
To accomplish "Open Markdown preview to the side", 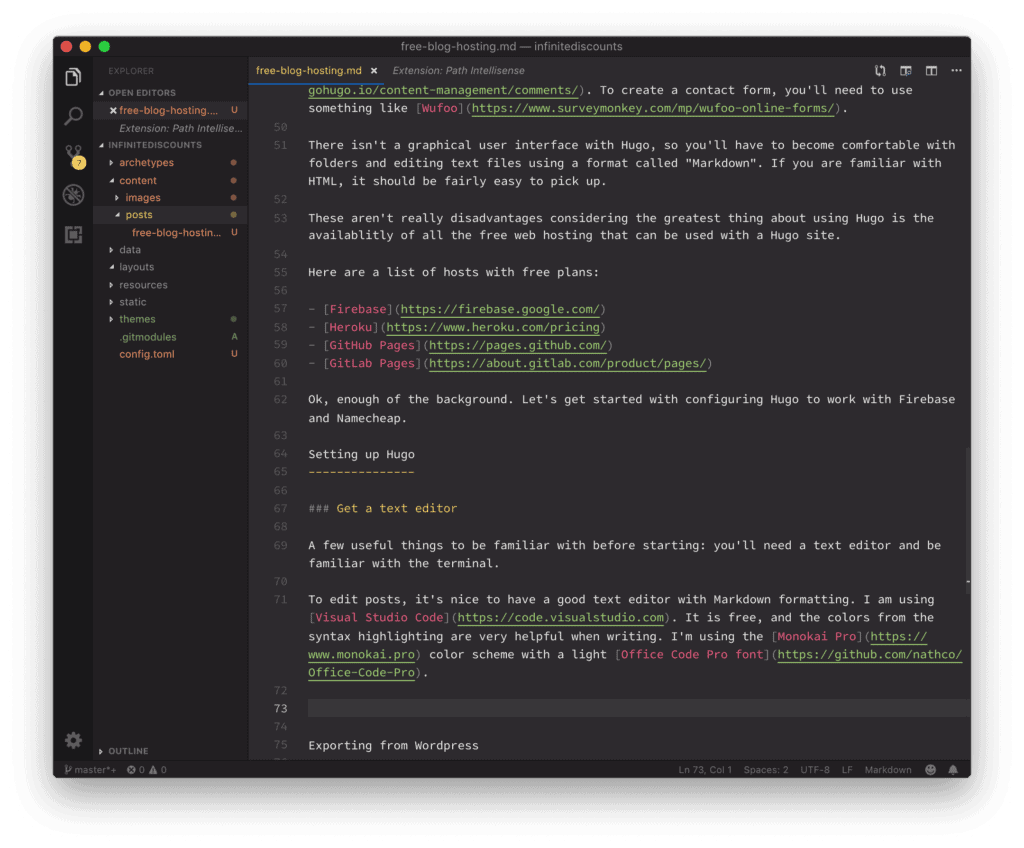I will pyautogui.click(x=906, y=71).
